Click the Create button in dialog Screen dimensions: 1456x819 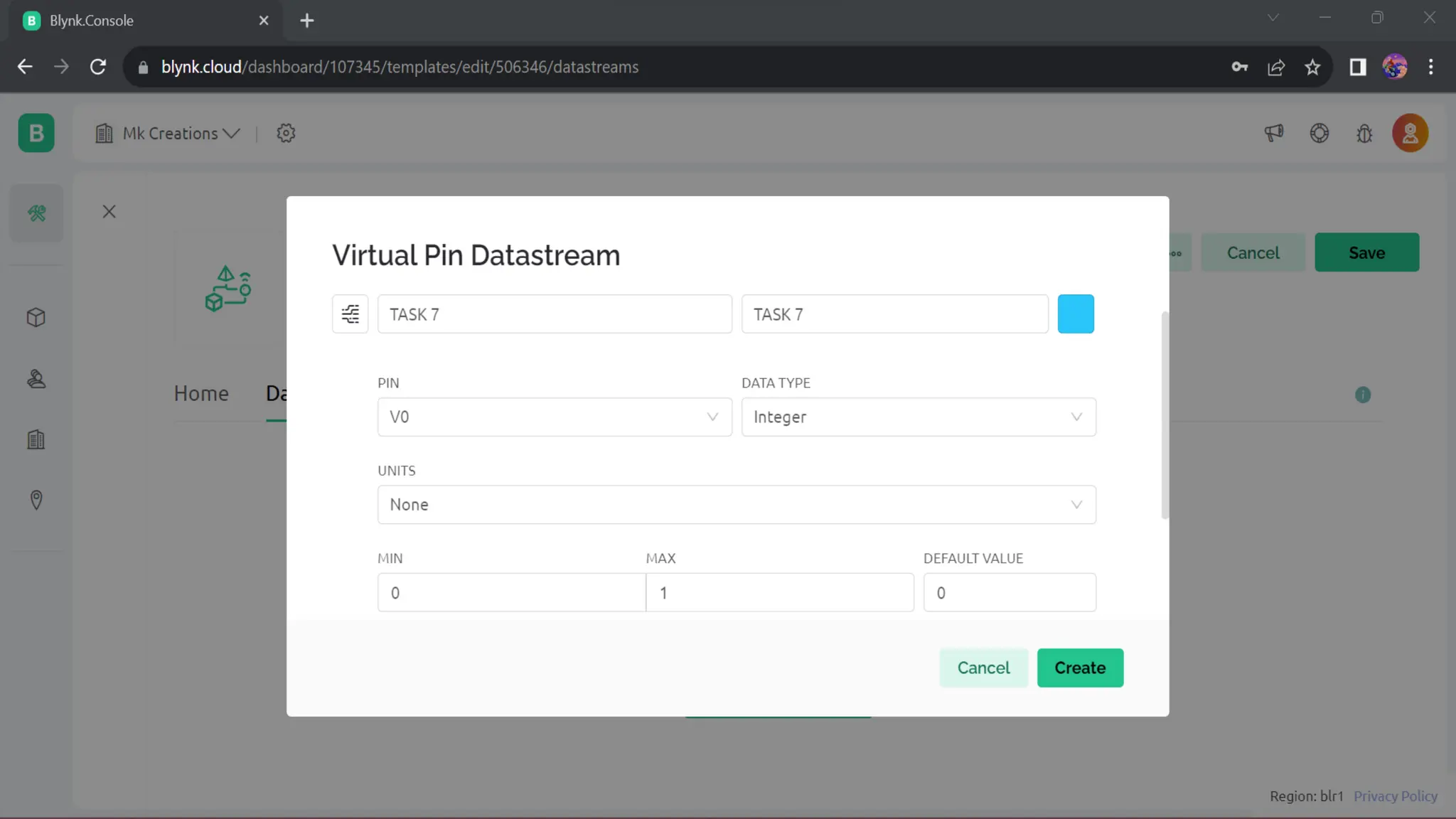coord(1079,668)
